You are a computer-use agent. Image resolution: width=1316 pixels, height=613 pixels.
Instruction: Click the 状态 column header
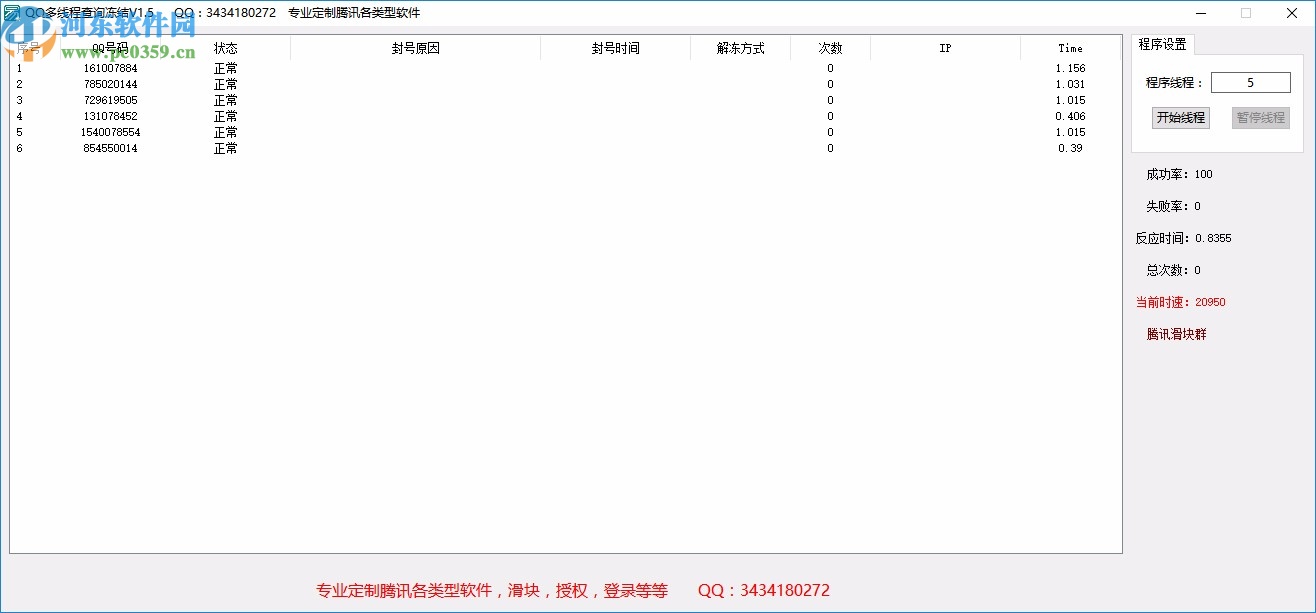point(224,47)
